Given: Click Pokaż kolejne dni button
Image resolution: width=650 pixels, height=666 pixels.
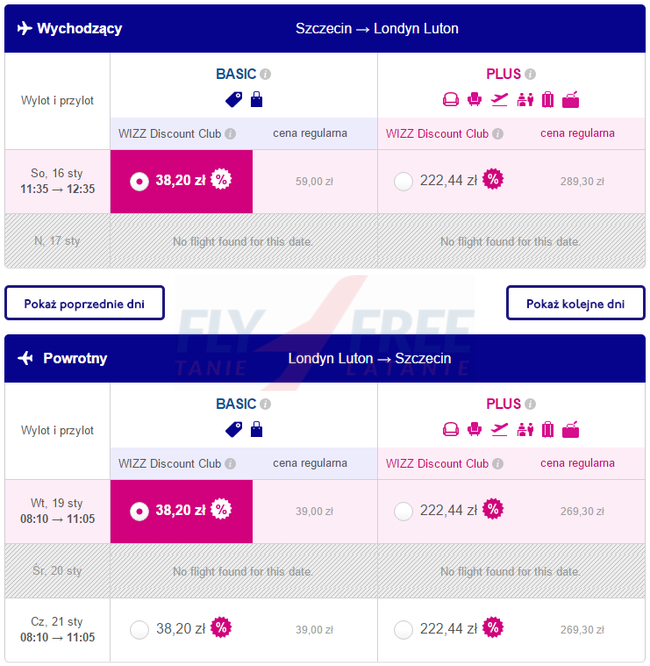Looking at the screenshot, I should pos(575,303).
